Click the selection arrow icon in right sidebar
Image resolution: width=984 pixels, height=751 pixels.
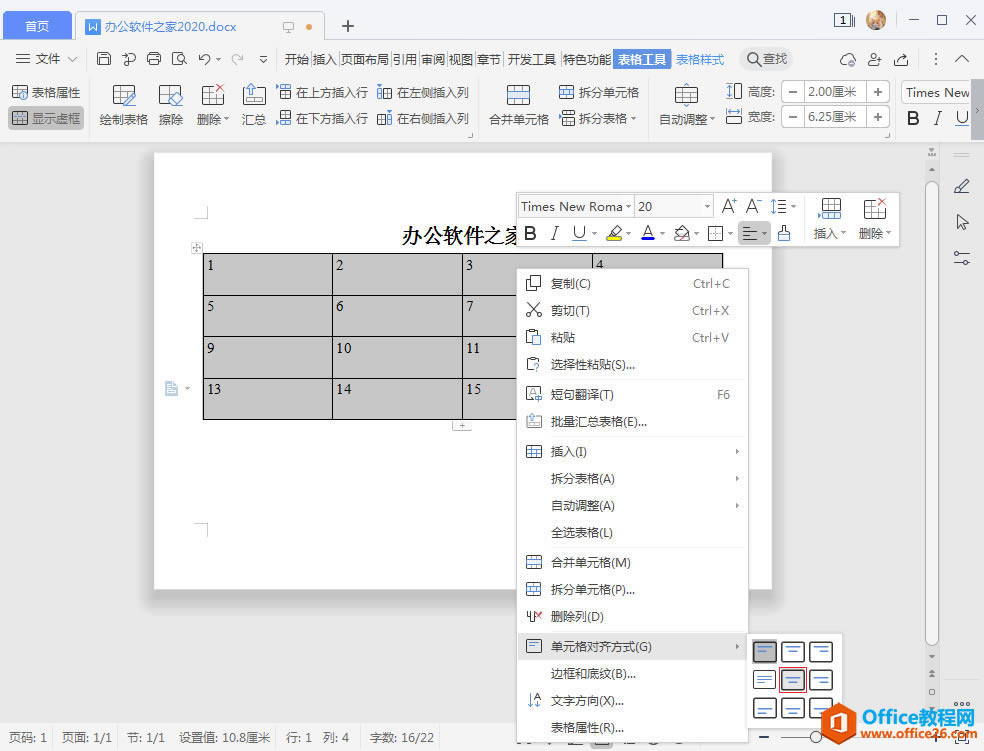962,222
